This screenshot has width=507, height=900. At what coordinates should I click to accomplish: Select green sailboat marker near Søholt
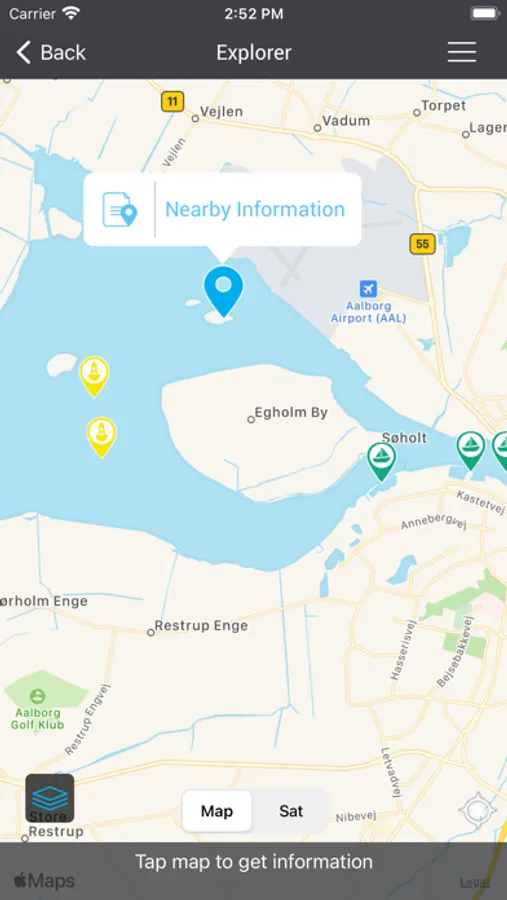pyautogui.click(x=382, y=461)
